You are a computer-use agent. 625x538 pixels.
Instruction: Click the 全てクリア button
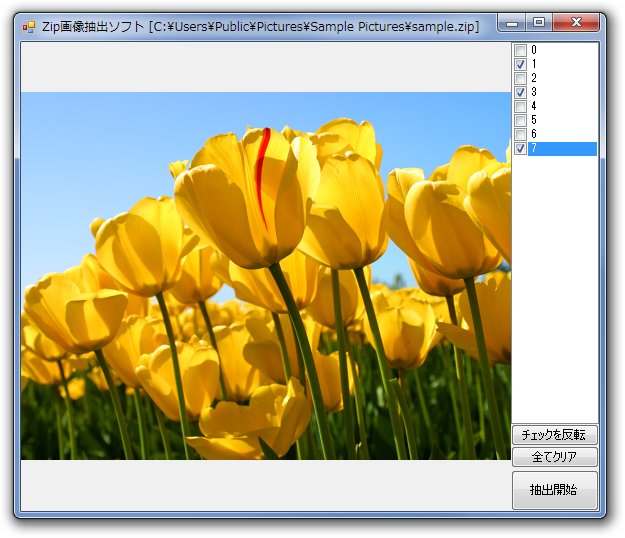pos(554,456)
